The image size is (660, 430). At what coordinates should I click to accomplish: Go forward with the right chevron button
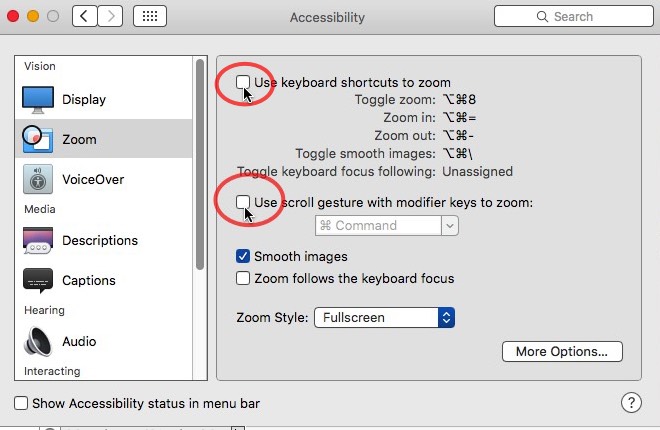pyautogui.click(x=112, y=17)
